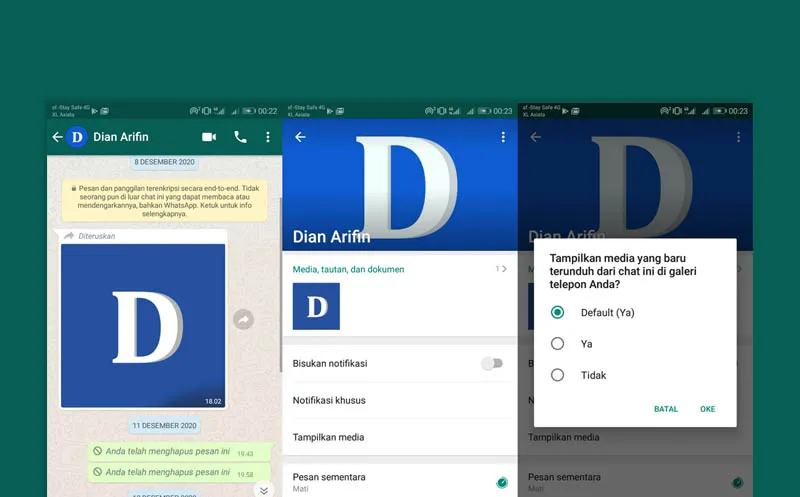Select the Default (Ya) radio option
The height and width of the screenshot is (497, 800).
pos(558,312)
